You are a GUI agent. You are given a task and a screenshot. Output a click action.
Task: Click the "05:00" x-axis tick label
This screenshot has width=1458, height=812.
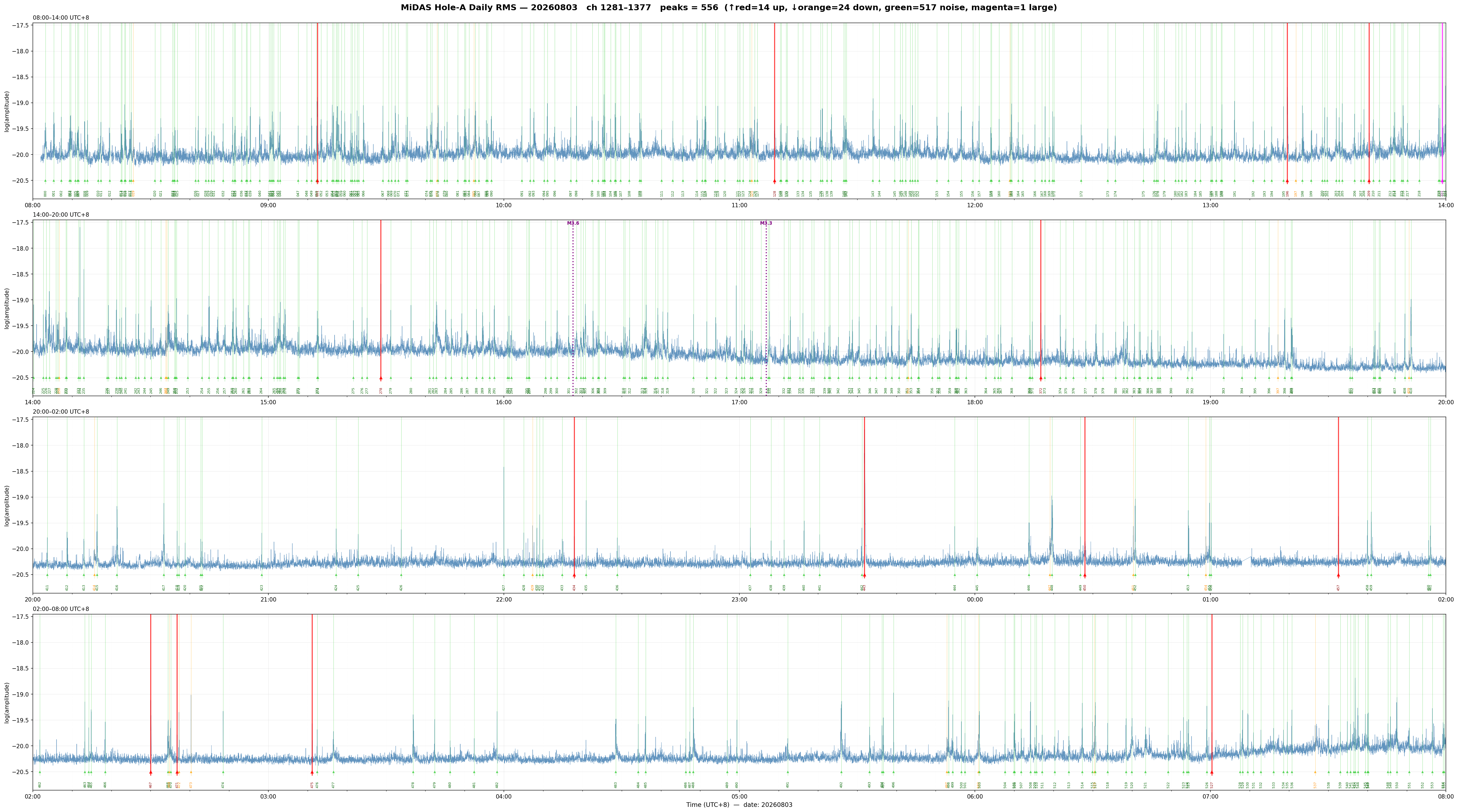(739, 796)
